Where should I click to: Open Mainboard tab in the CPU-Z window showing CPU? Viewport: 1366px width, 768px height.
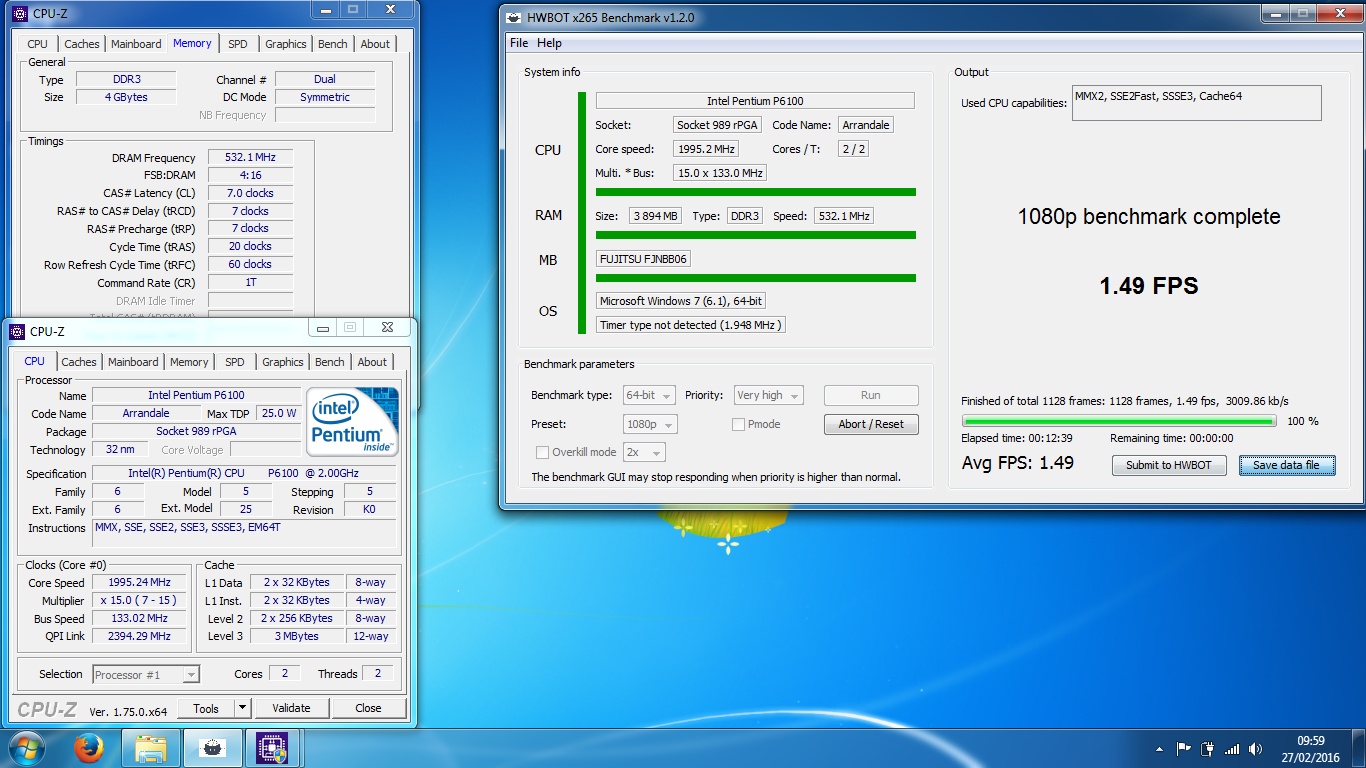[133, 362]
